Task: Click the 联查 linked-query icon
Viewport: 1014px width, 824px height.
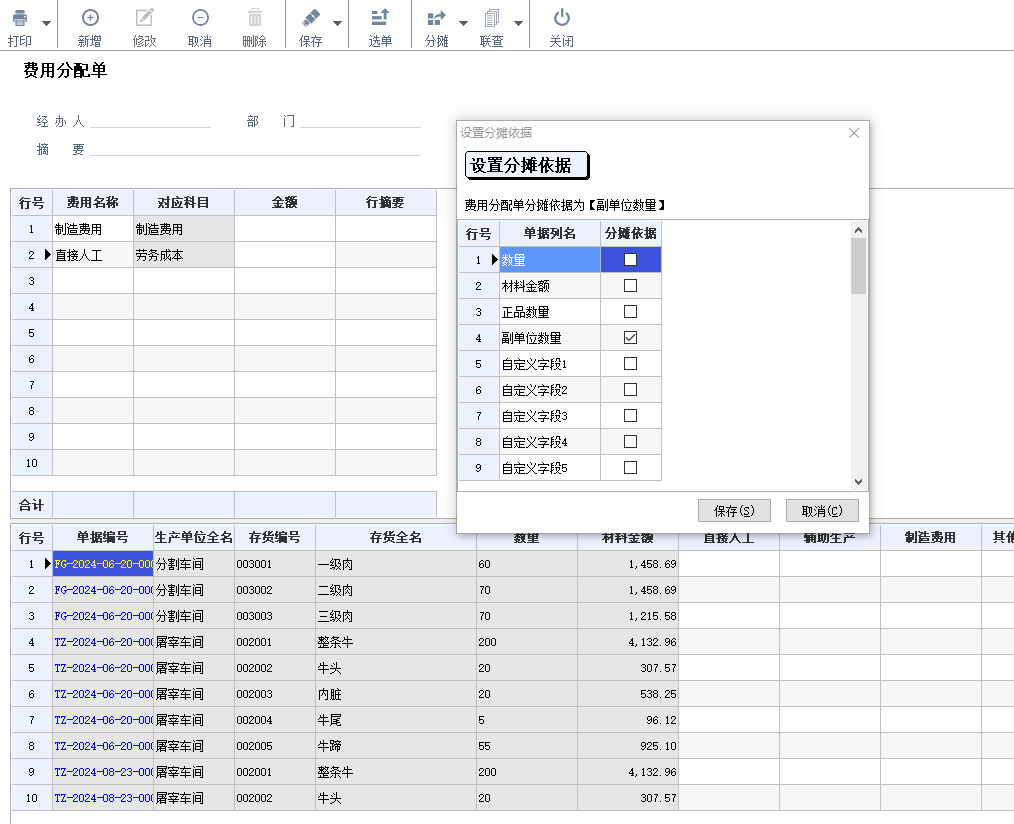Action: point(494,17)
